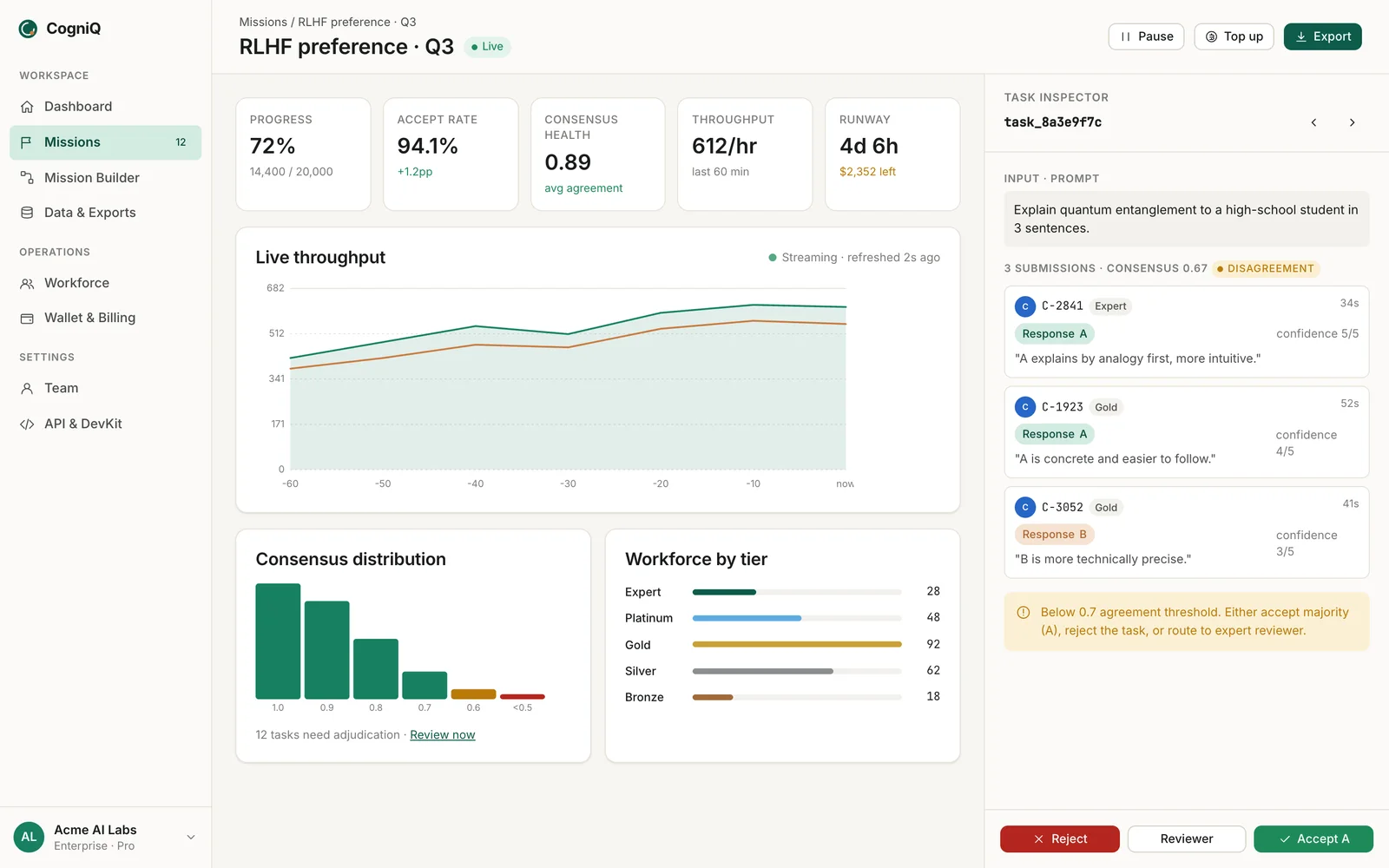Image resolution: width=1389 pixels, height=868 pixels.
Task: Go to previous task in inspector
Action: [x=1313, y=122]
